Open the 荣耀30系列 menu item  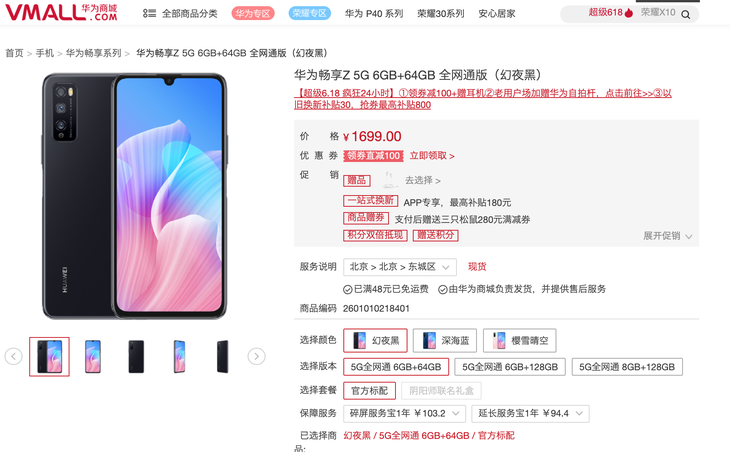[440, 14]
